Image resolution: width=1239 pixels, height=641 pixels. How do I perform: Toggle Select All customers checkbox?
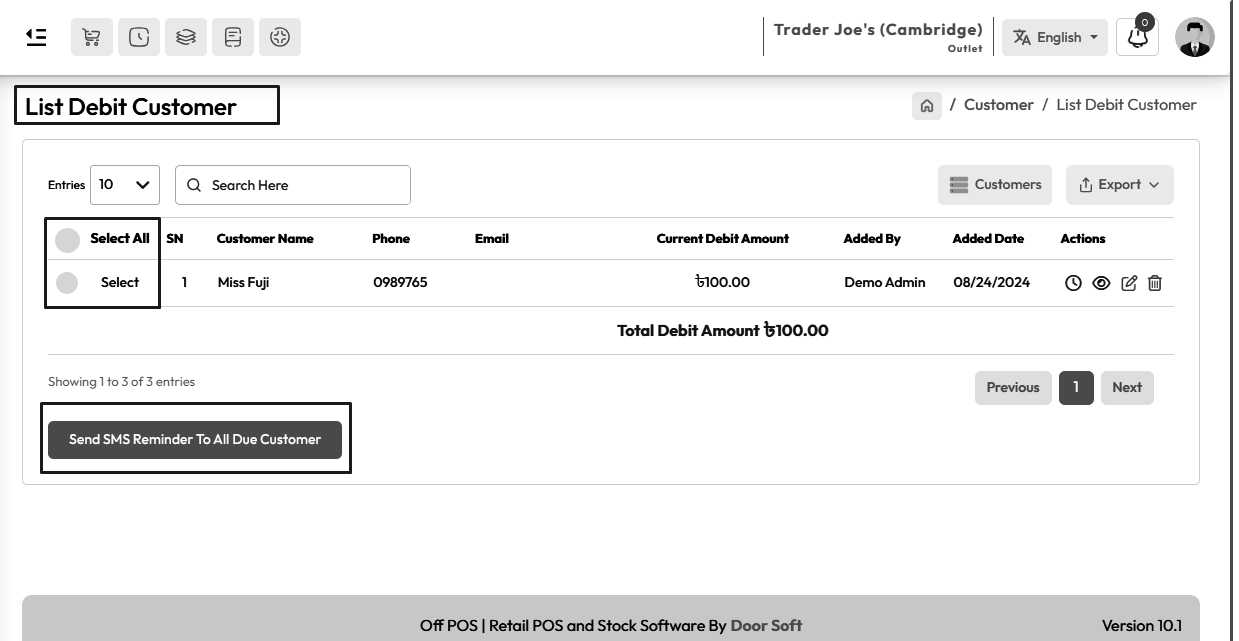point(67,240)
